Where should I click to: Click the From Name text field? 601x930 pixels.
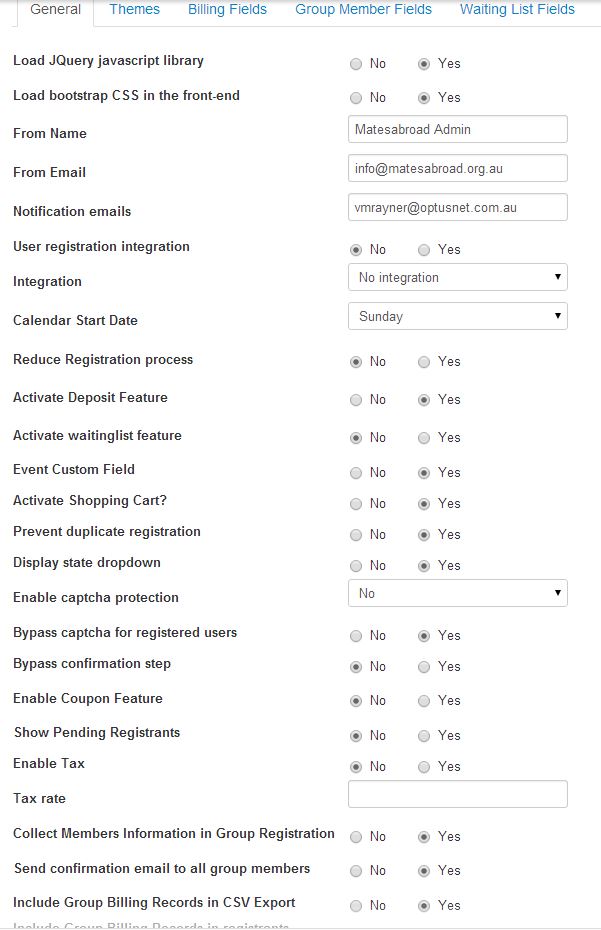coord(457,129)
